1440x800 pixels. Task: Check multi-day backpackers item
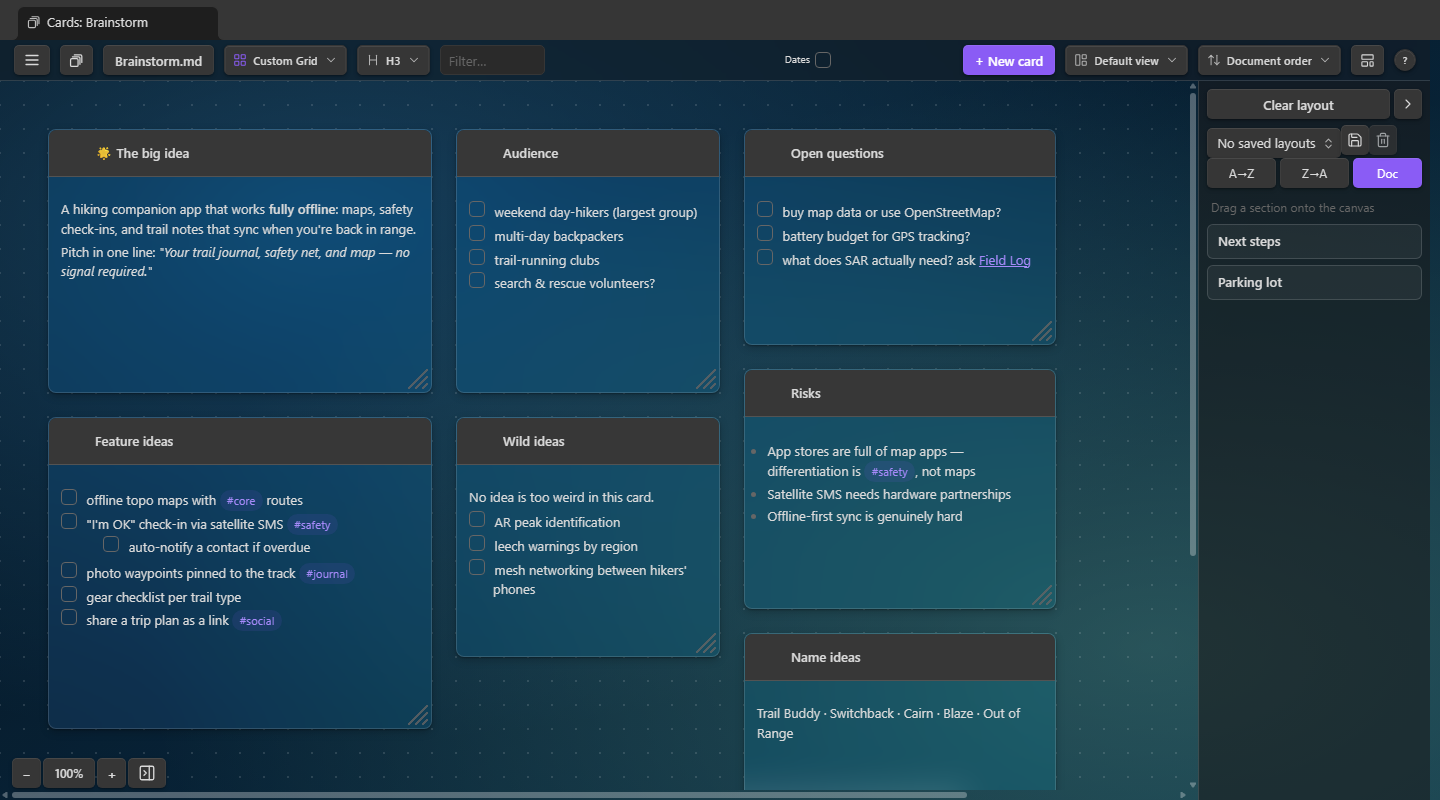coord(477,233)
